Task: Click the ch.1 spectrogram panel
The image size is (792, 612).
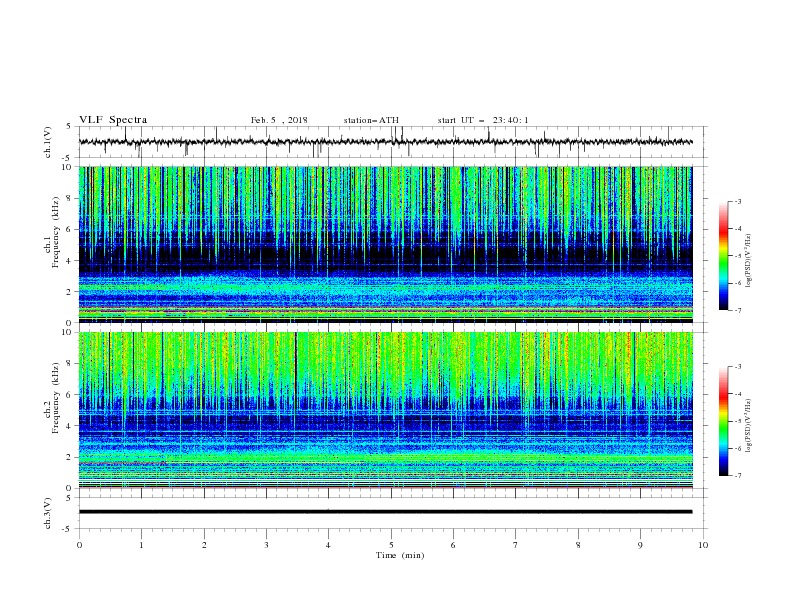Action: click(385, 244)
